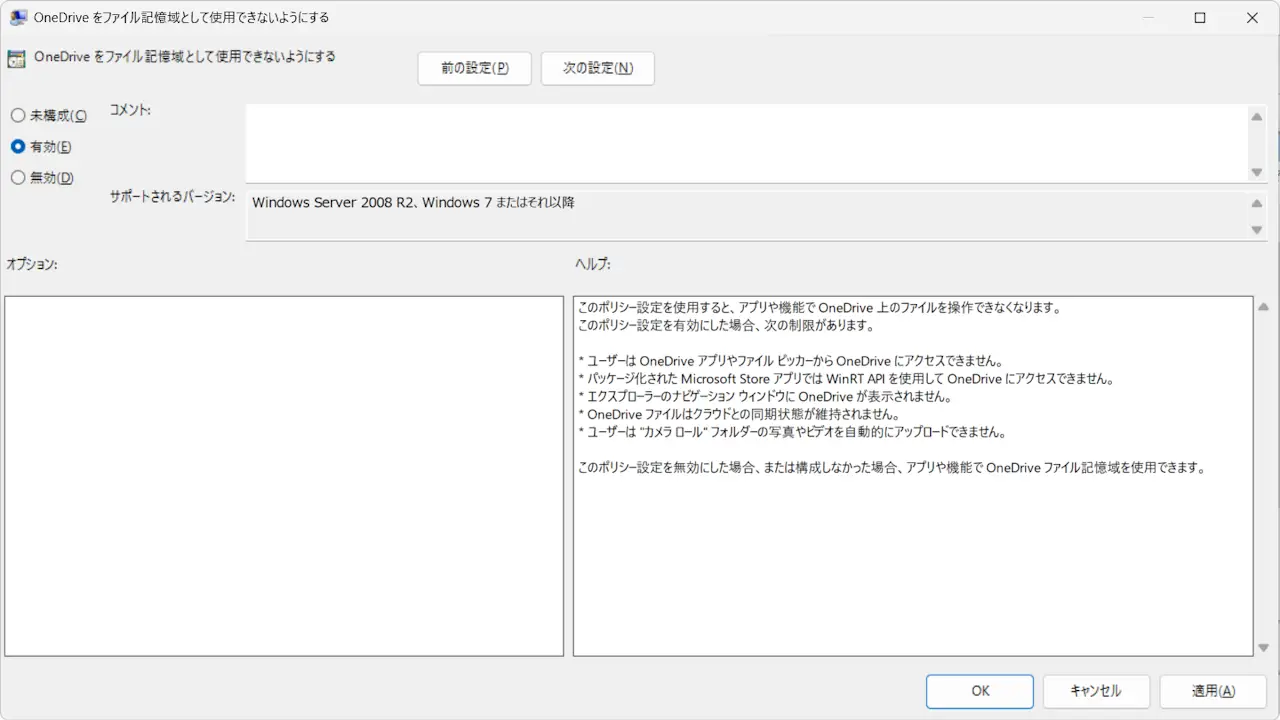The image size is (1280, 720).
Task: Go to 前の設定 policy
Action: tap(474, 68)
